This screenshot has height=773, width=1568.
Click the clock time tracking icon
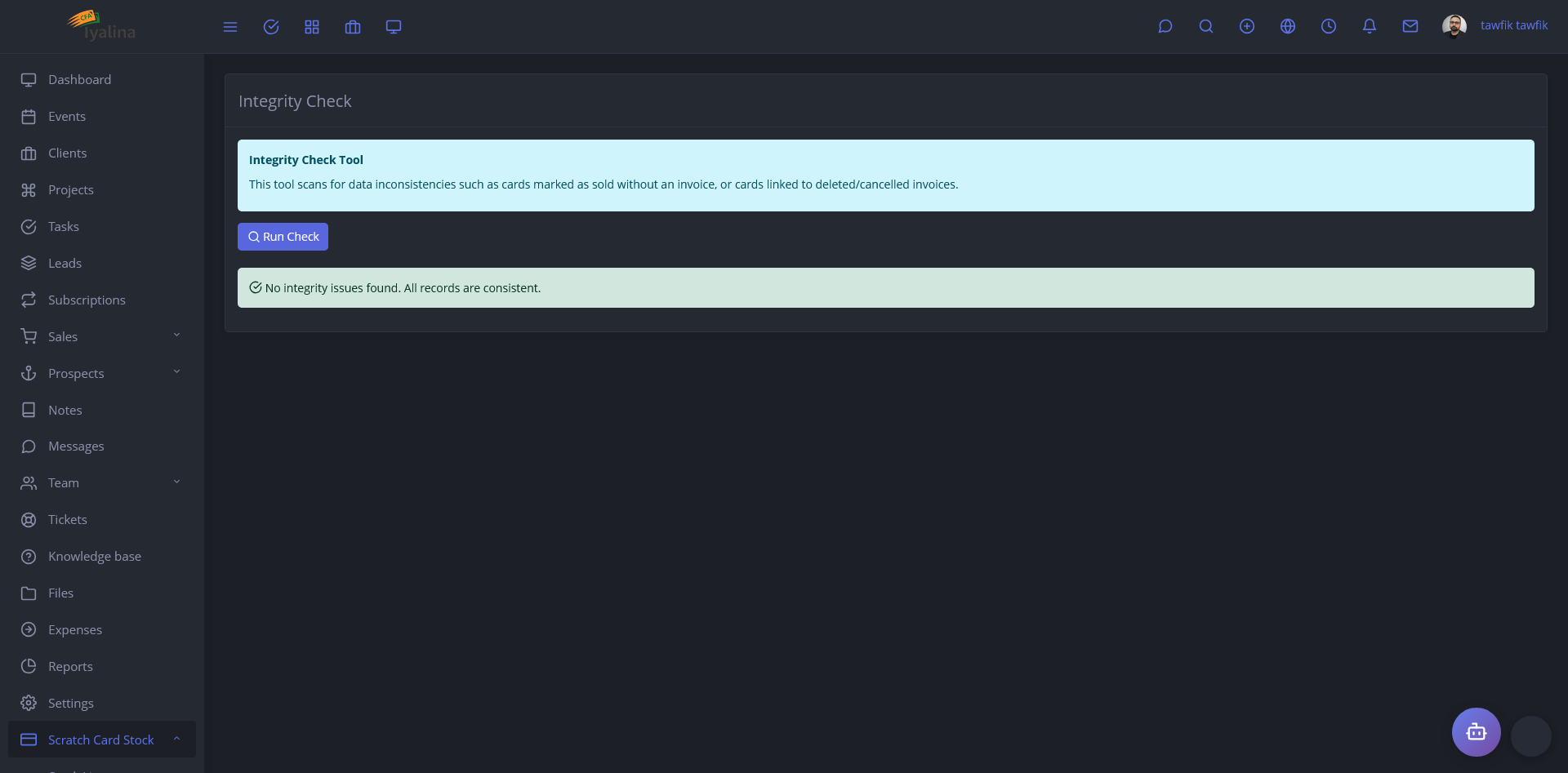tap(1329, 26)
